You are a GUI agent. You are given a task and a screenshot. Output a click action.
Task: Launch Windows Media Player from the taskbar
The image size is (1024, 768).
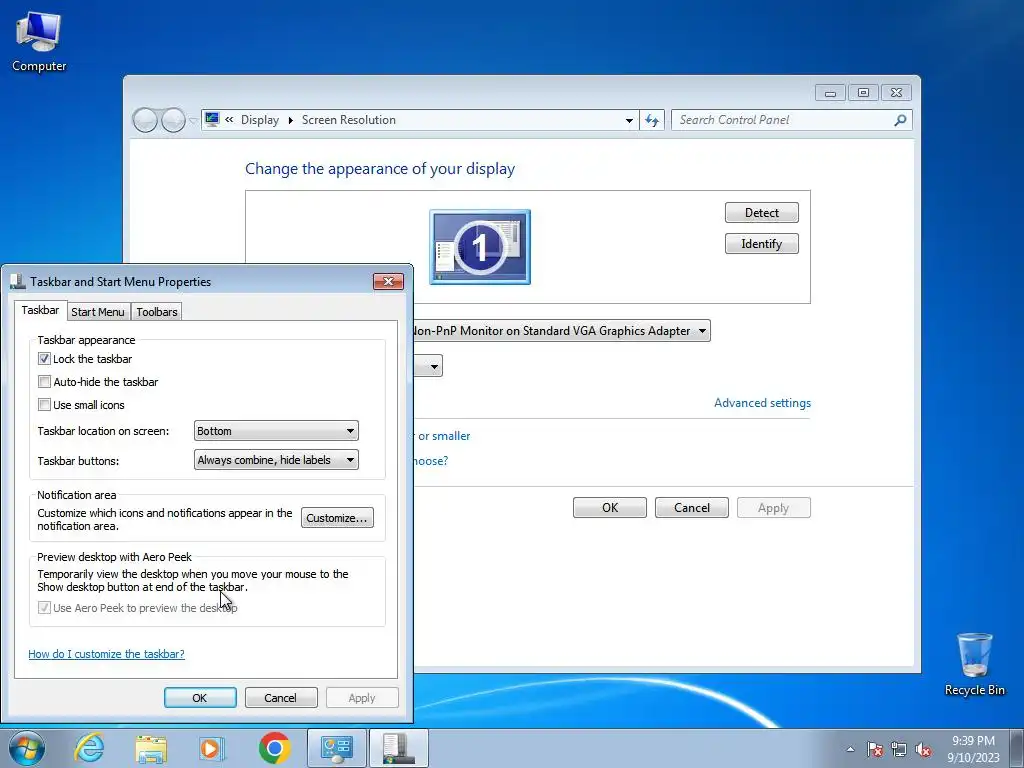(x=212, y=748)
